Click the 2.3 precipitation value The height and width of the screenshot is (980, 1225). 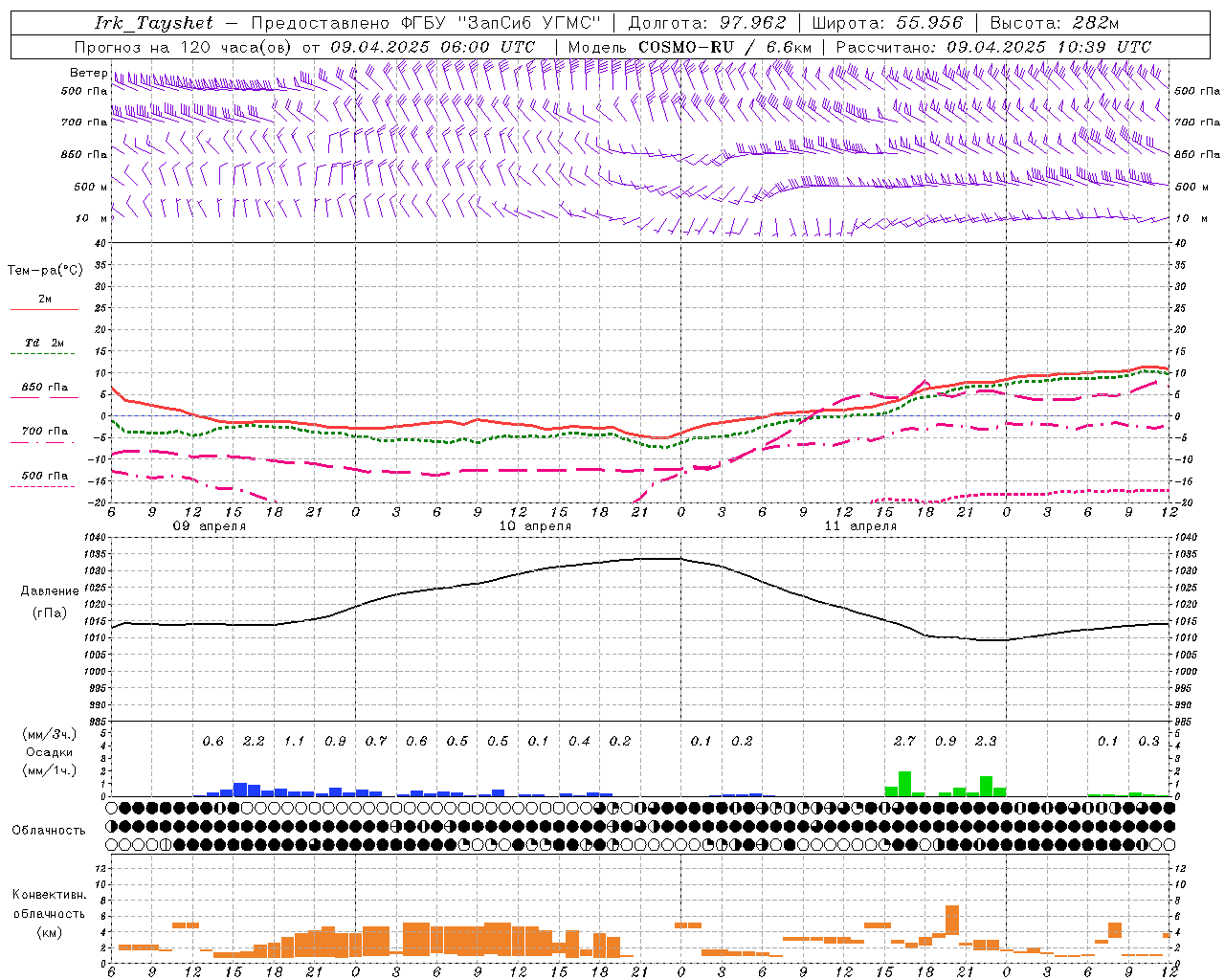point(986,741)
